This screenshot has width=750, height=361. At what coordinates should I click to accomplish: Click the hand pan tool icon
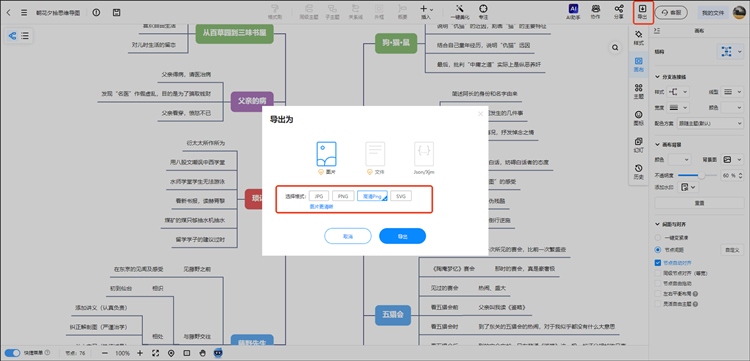(x=202, y=353)
